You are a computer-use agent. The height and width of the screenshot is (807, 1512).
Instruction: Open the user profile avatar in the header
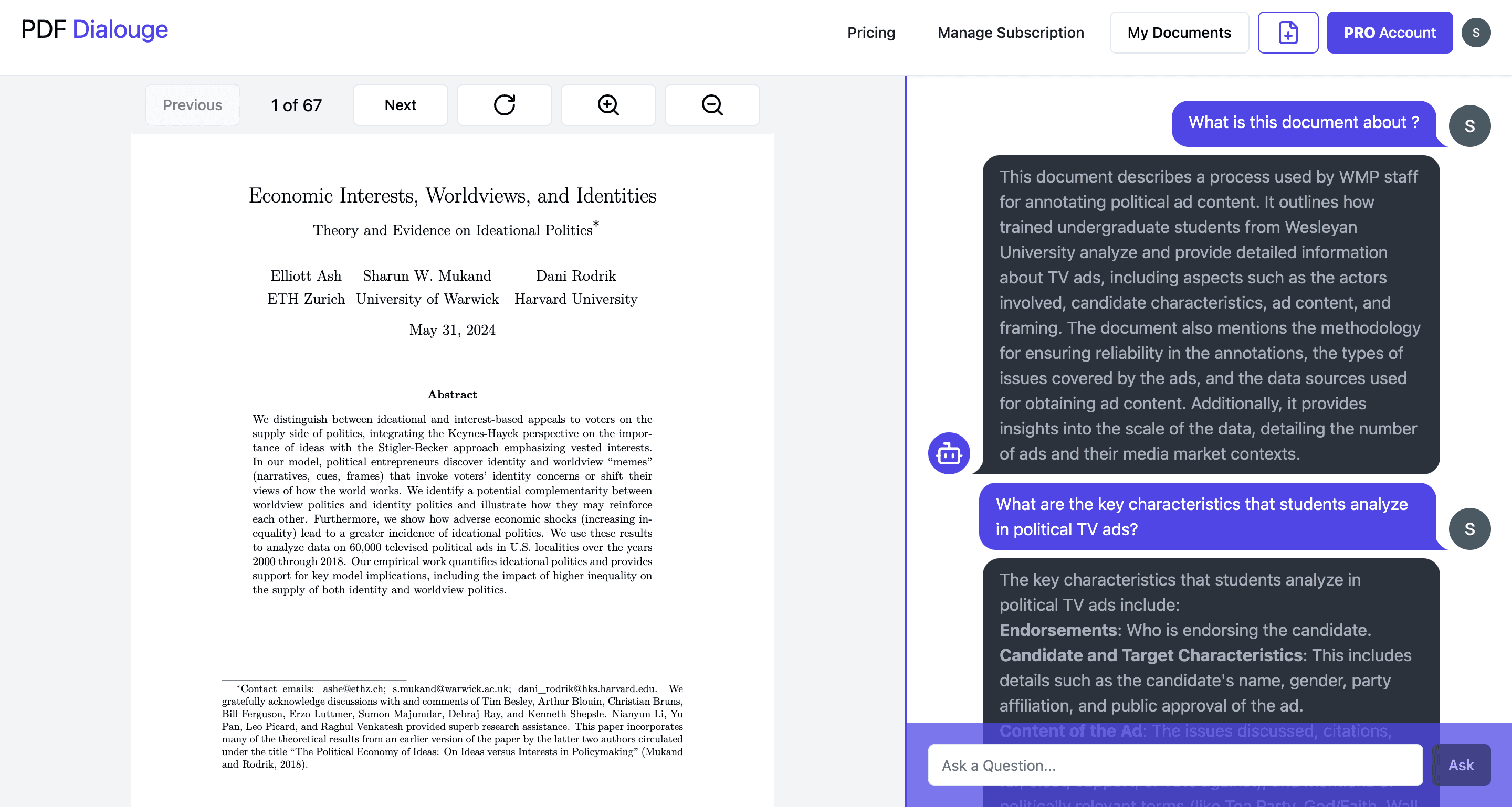pyautogui.click(x=1477, y=32)
